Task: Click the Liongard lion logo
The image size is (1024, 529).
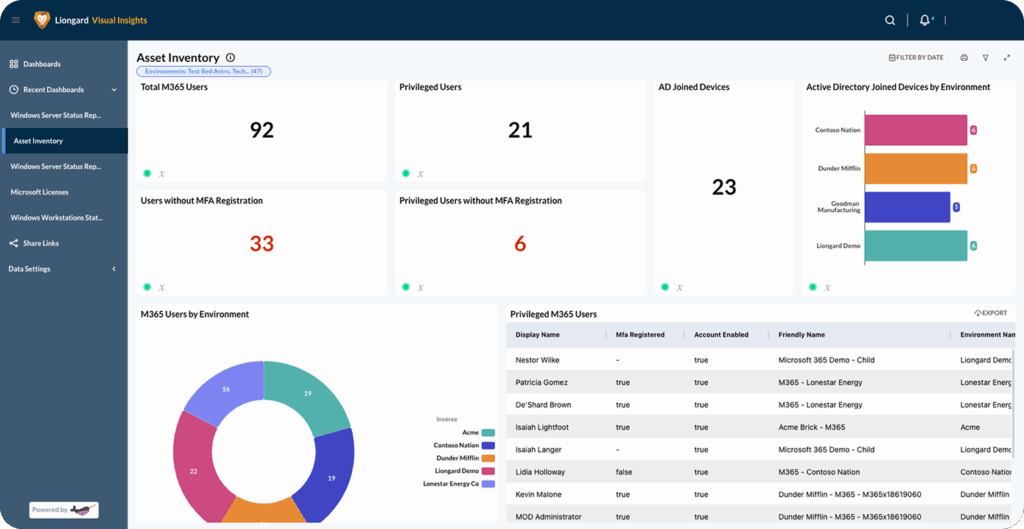Action: [x=42, y=20]
